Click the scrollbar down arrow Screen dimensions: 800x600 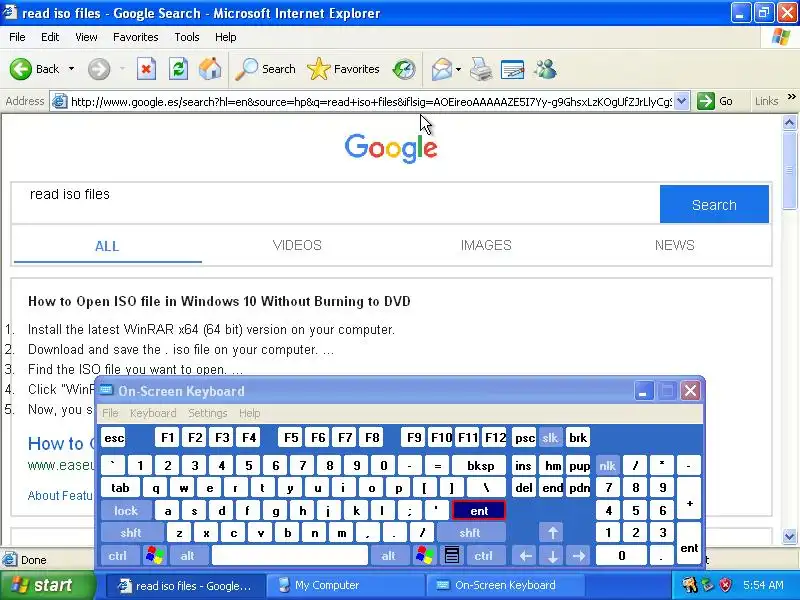click(789, 536)
